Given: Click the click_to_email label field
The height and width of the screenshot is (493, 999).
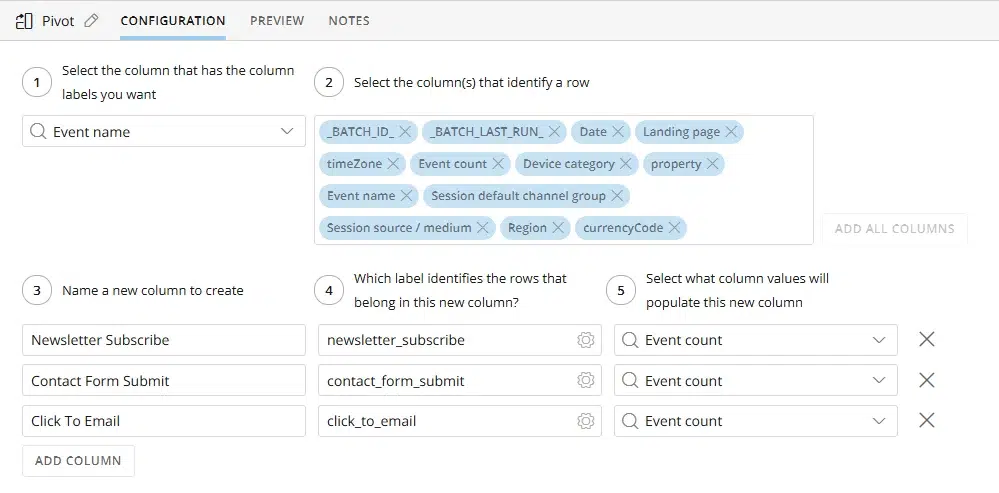Looking at the screenshot, I should (459, 421).
